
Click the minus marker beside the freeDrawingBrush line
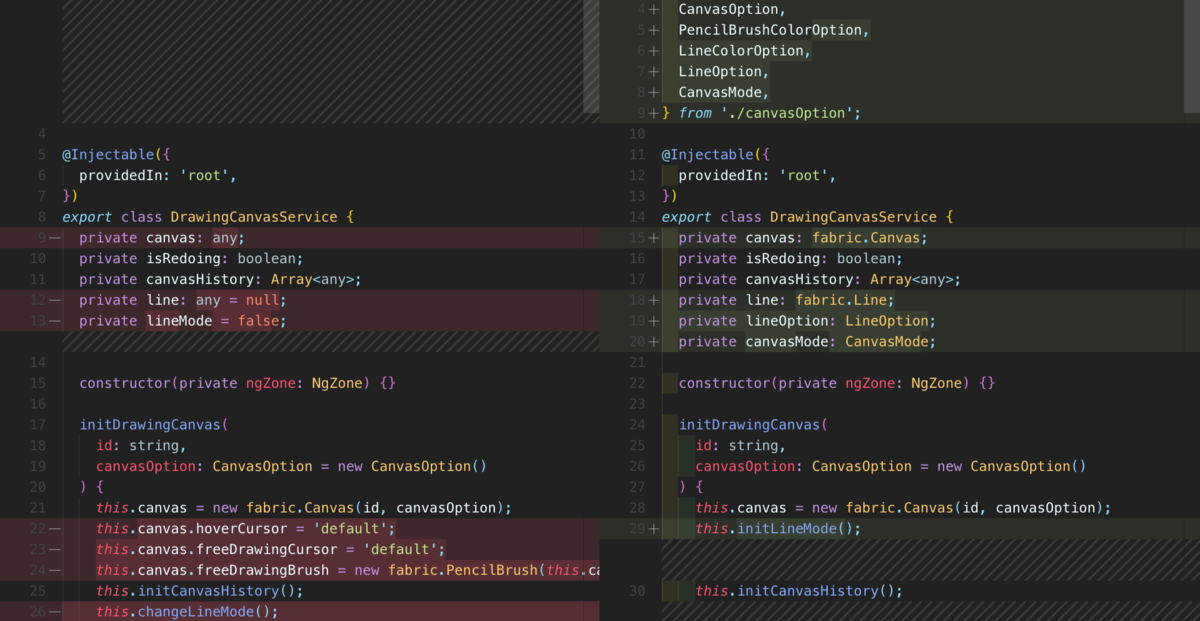[x=54, y=570]
